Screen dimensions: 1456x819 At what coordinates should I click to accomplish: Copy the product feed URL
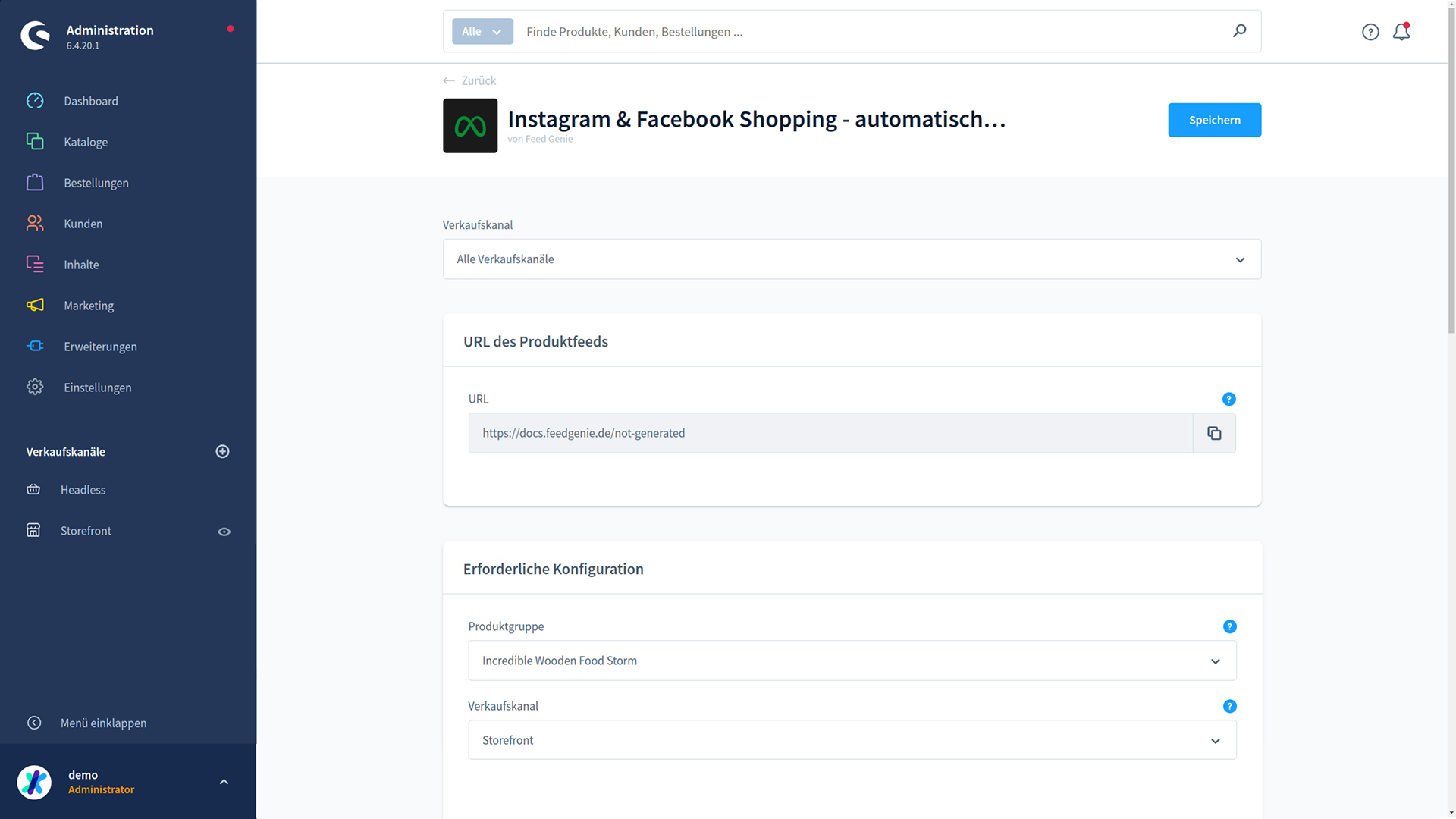[x=1214, y=433]
